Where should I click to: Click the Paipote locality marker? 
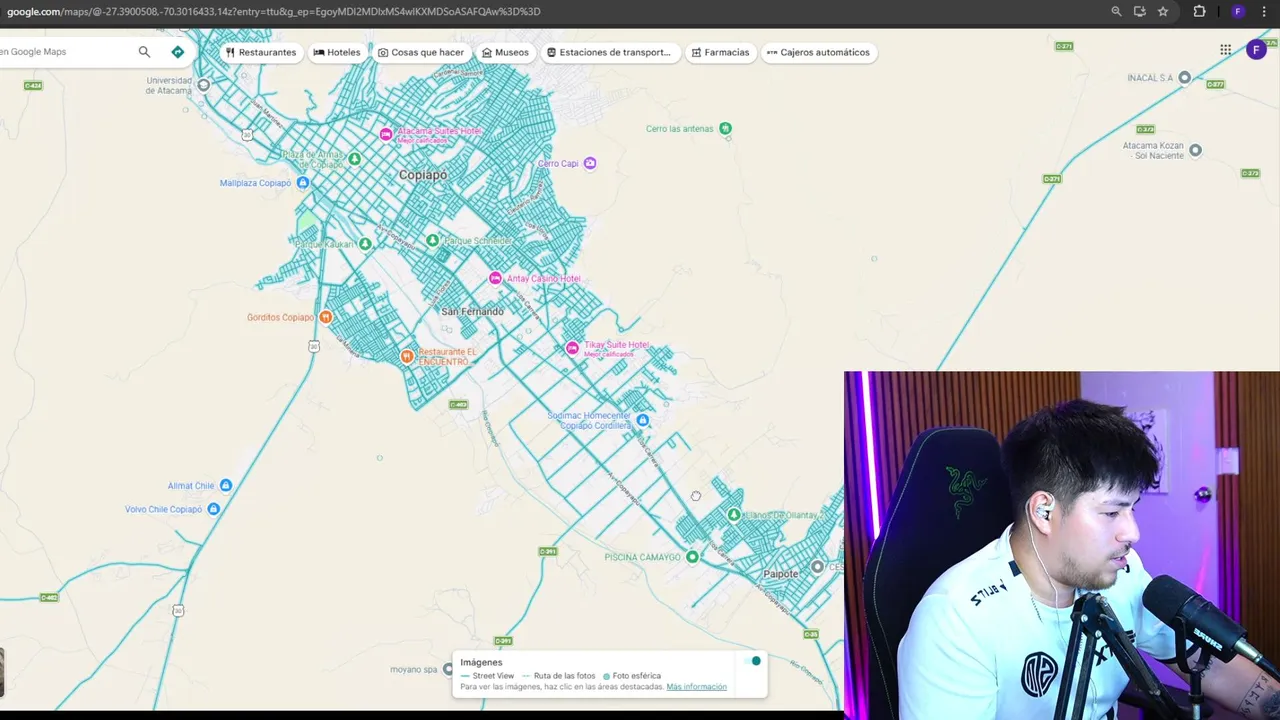pyautogui.click(x=781, y=574)
